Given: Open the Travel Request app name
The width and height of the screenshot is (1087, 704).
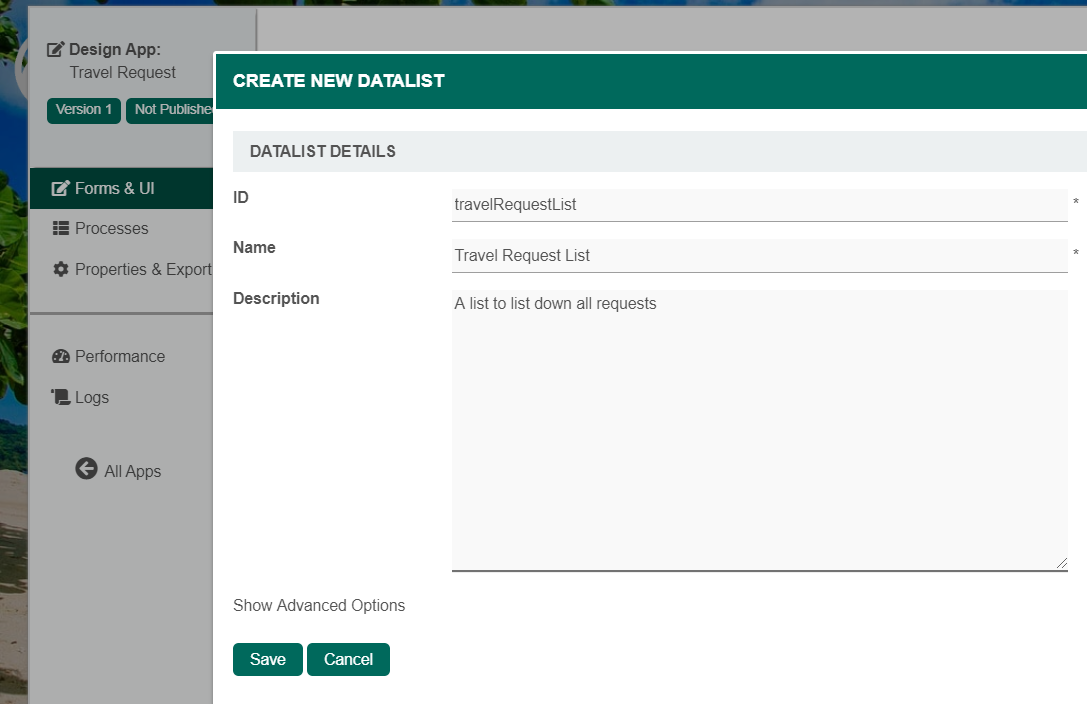Looking at the screenshot, I should [x=123, y=72].
